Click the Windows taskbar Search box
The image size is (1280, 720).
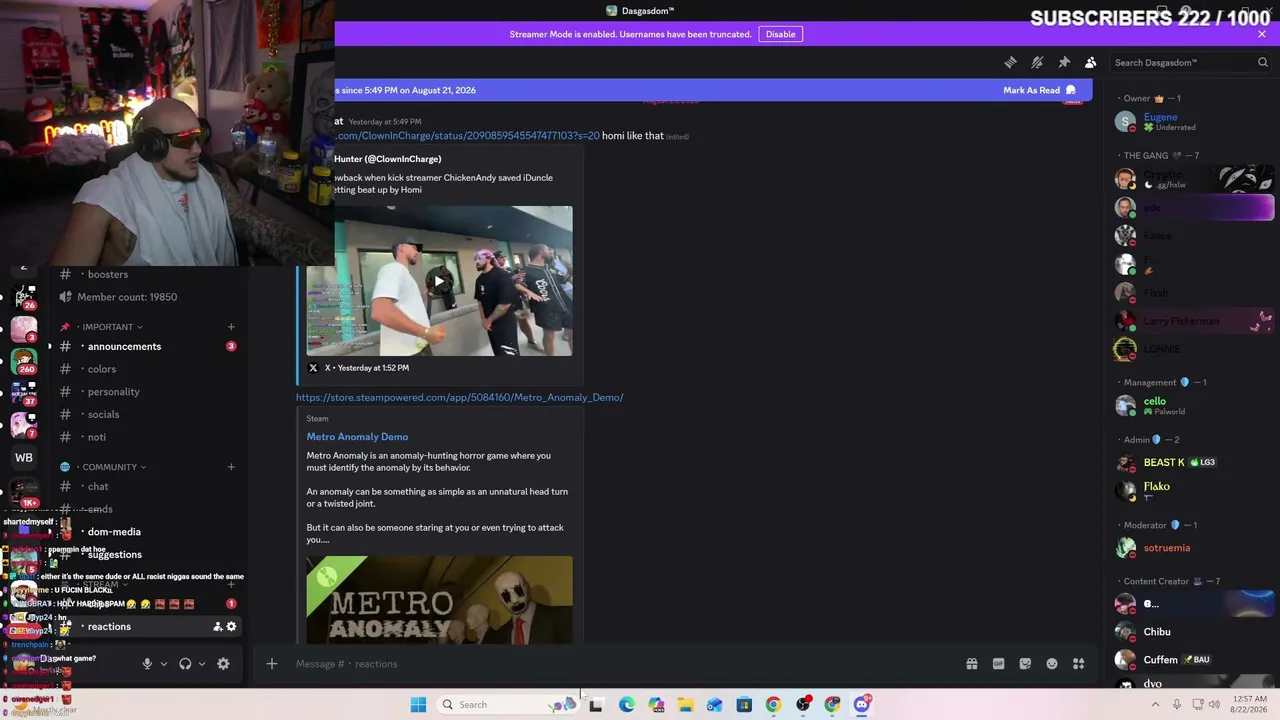click(506, 705)
